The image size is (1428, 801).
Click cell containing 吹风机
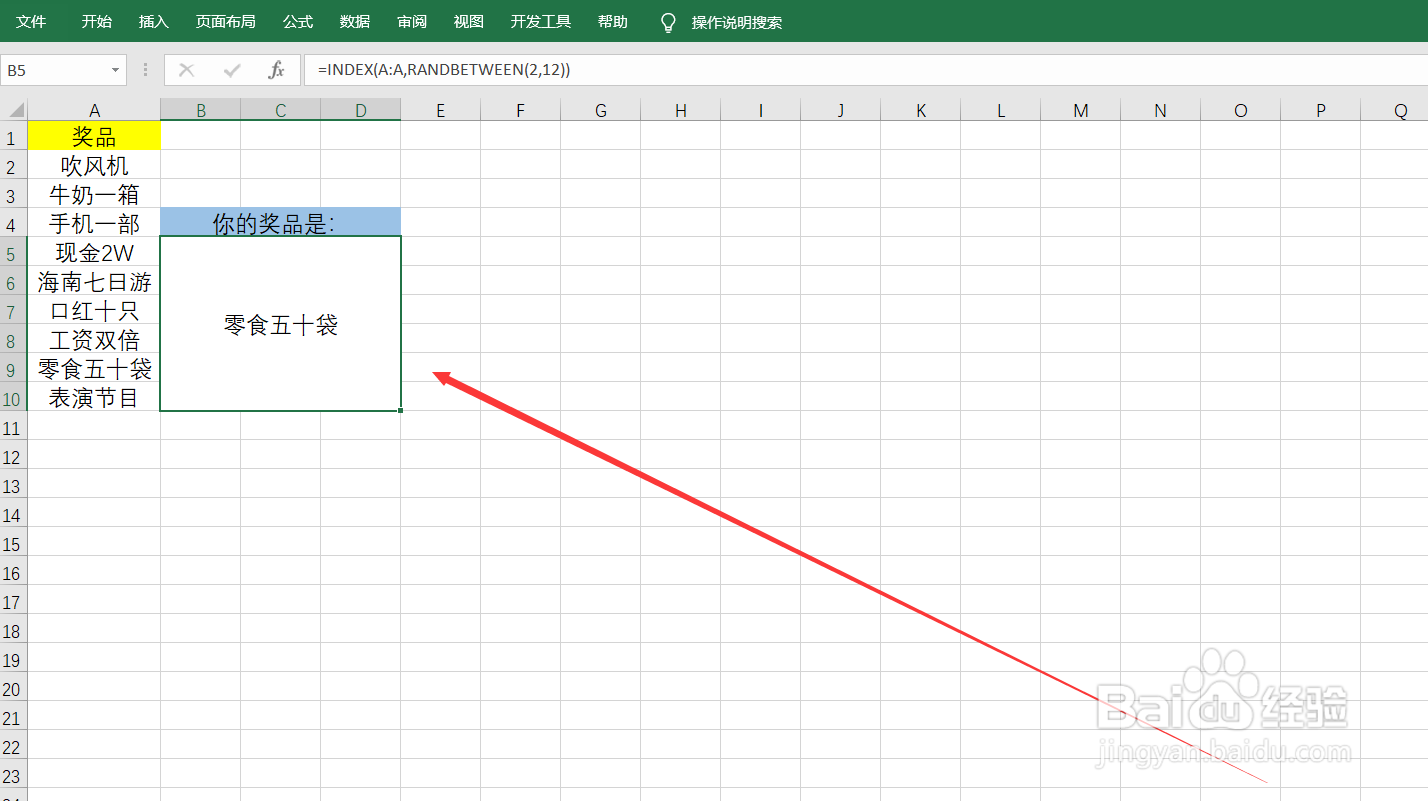coord(94,165)
